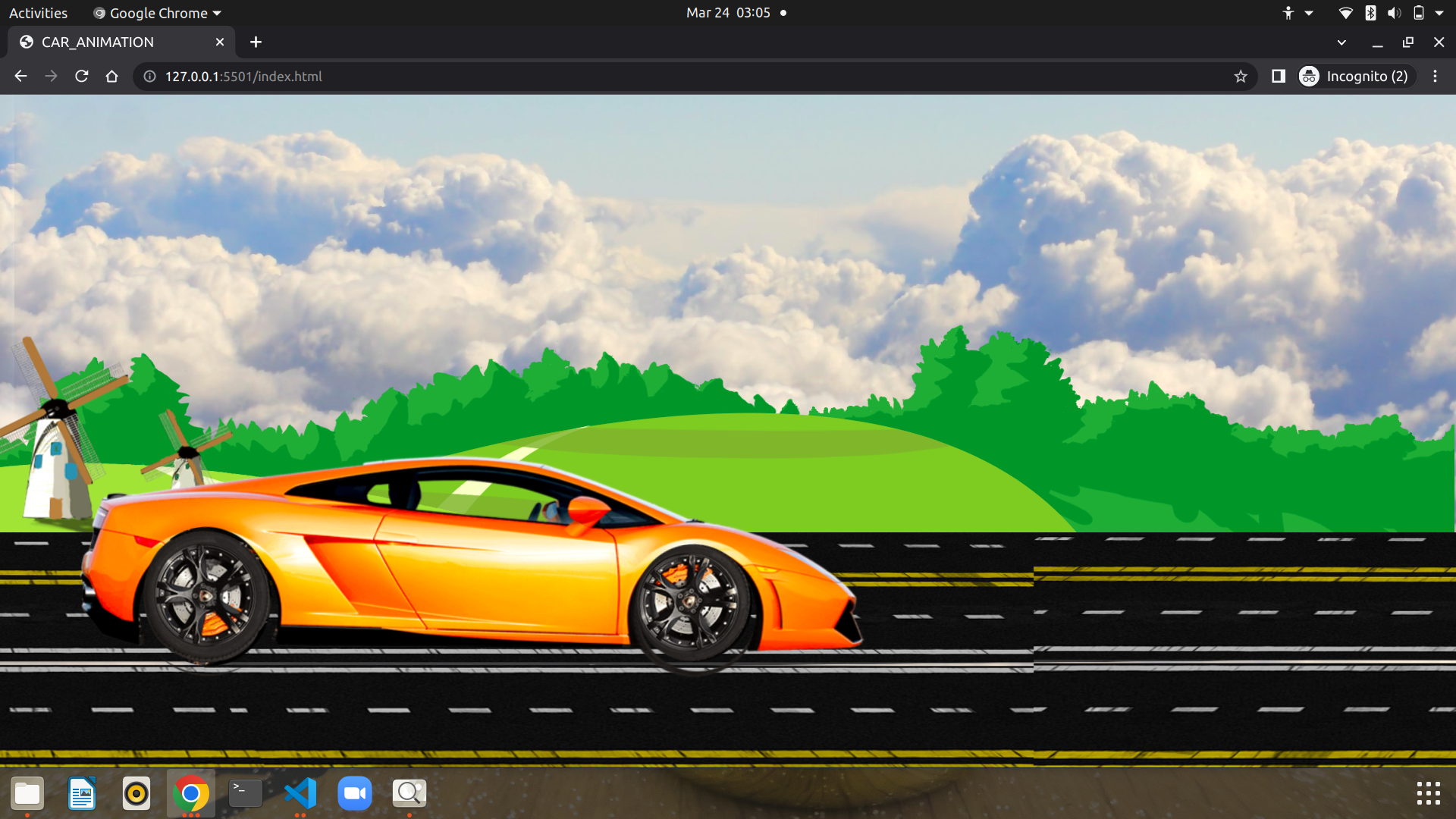The height and width of the screenshot is (819, 1456).
Task: Open Zoom from the dock
Action: coord(355,793)
